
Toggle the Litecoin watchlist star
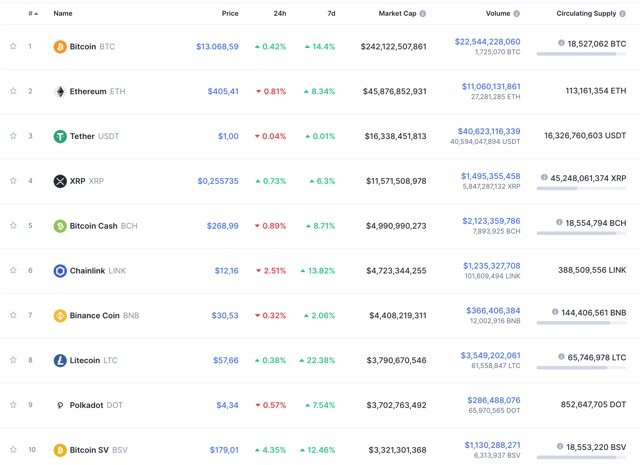coord(13,360)
